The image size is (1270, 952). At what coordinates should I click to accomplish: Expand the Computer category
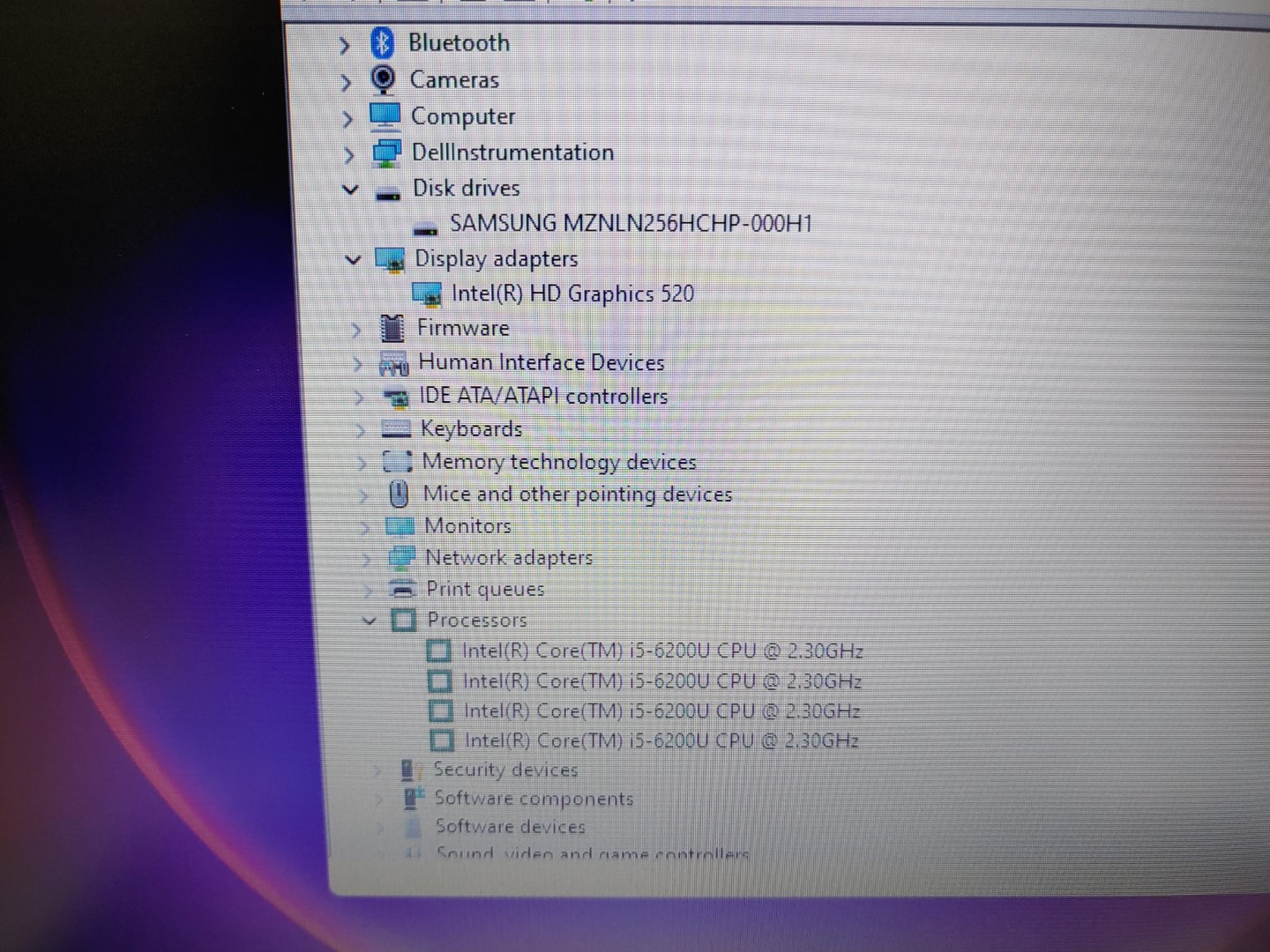coord(347,118)
